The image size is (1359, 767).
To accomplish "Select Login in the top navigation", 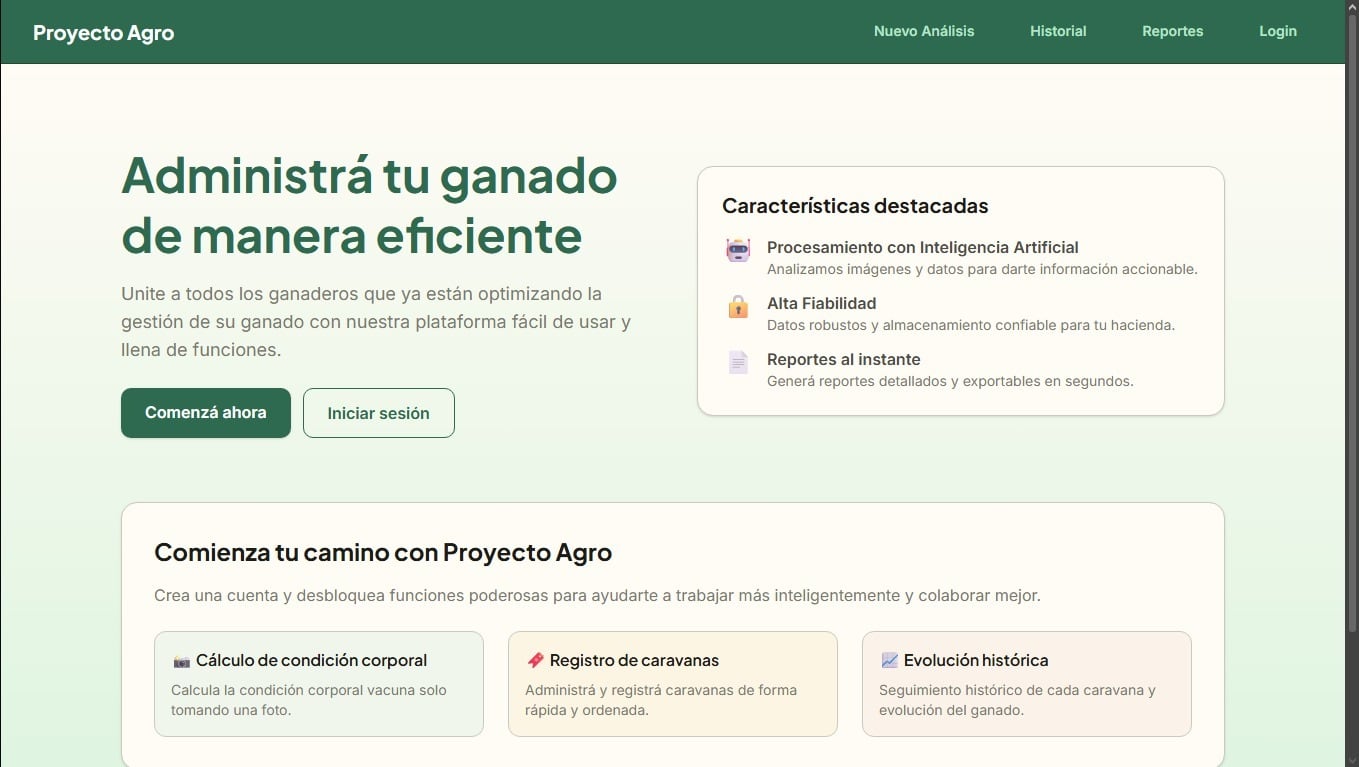I will (x=1277, y=31).
